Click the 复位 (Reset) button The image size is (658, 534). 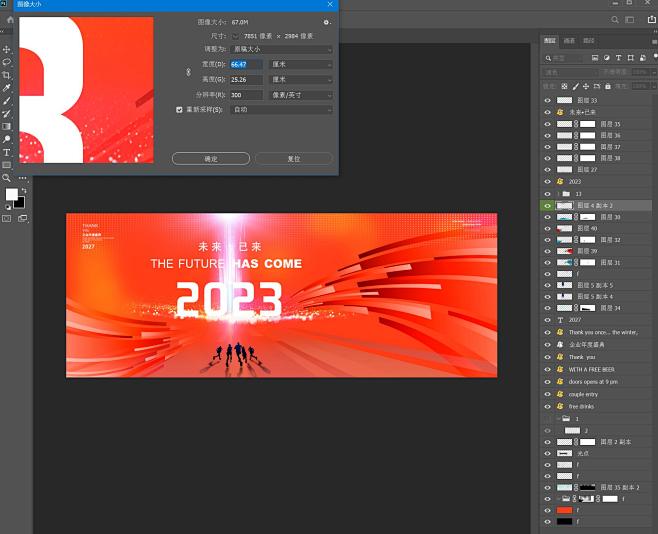click(293, 158)
